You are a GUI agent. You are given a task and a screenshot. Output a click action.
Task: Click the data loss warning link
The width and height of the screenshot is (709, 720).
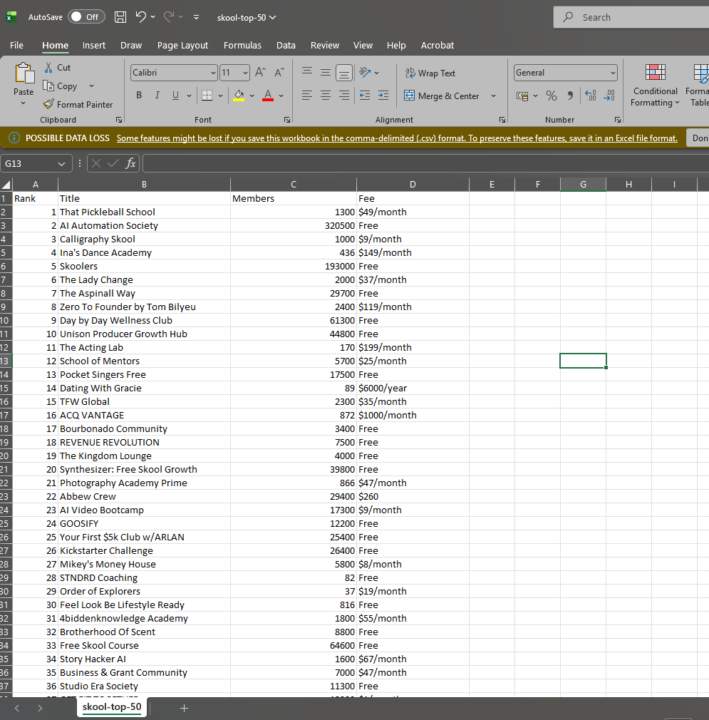(x=397, y=138)
